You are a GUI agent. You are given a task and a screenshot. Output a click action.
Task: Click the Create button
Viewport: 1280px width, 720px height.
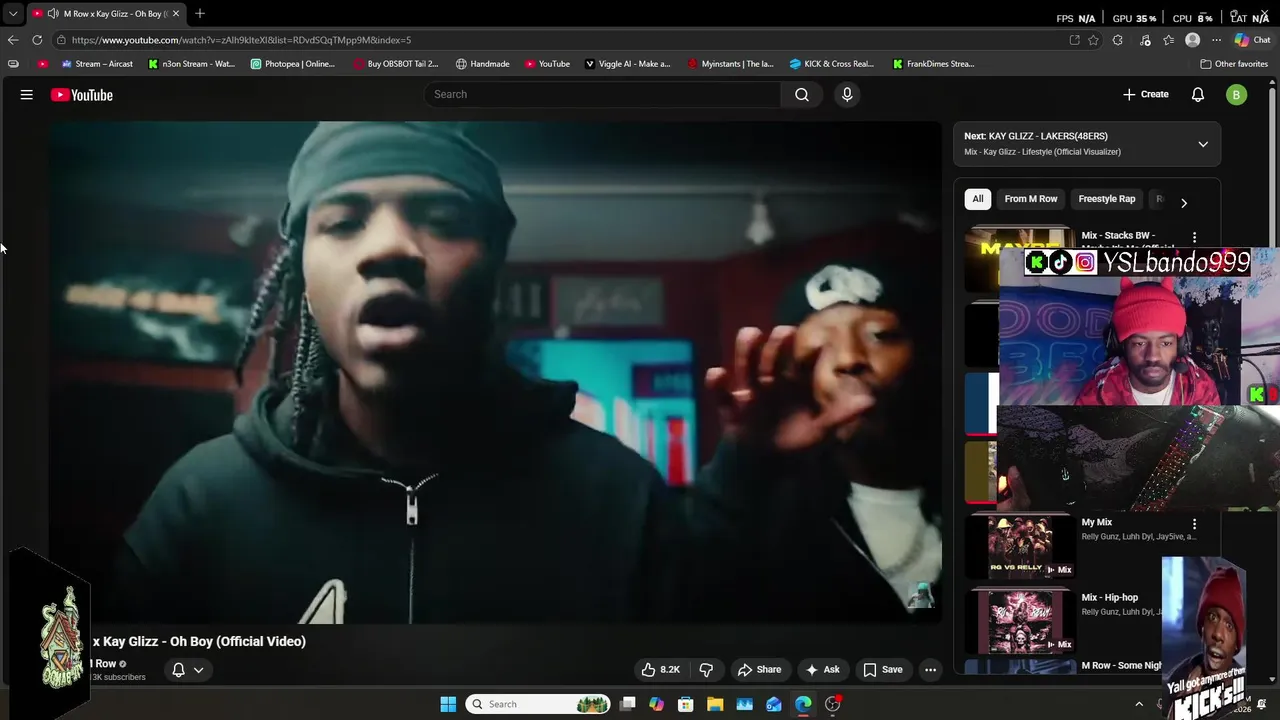(1145, 94)
